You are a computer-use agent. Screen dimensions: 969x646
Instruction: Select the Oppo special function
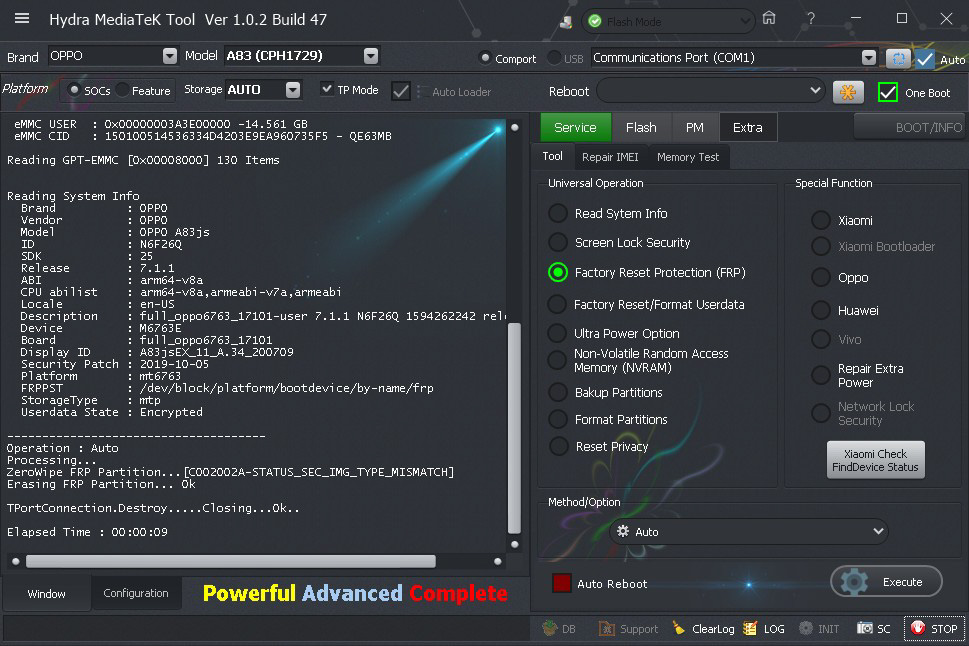coord(821,278)
